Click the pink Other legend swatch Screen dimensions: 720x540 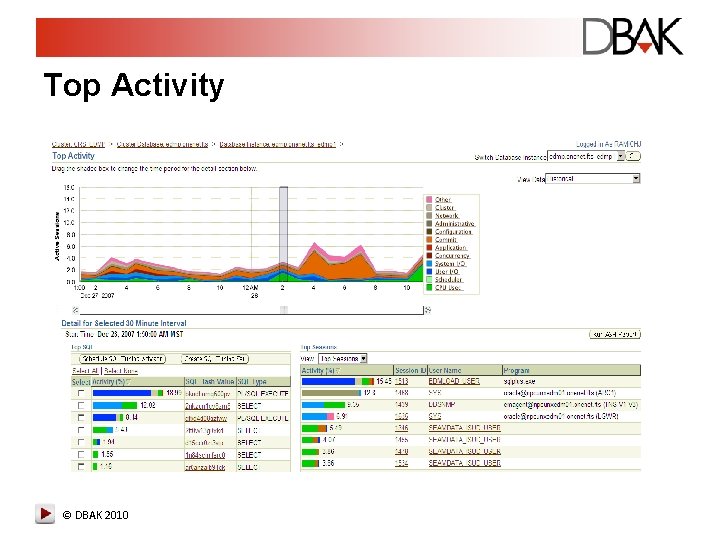pos(429,200)
